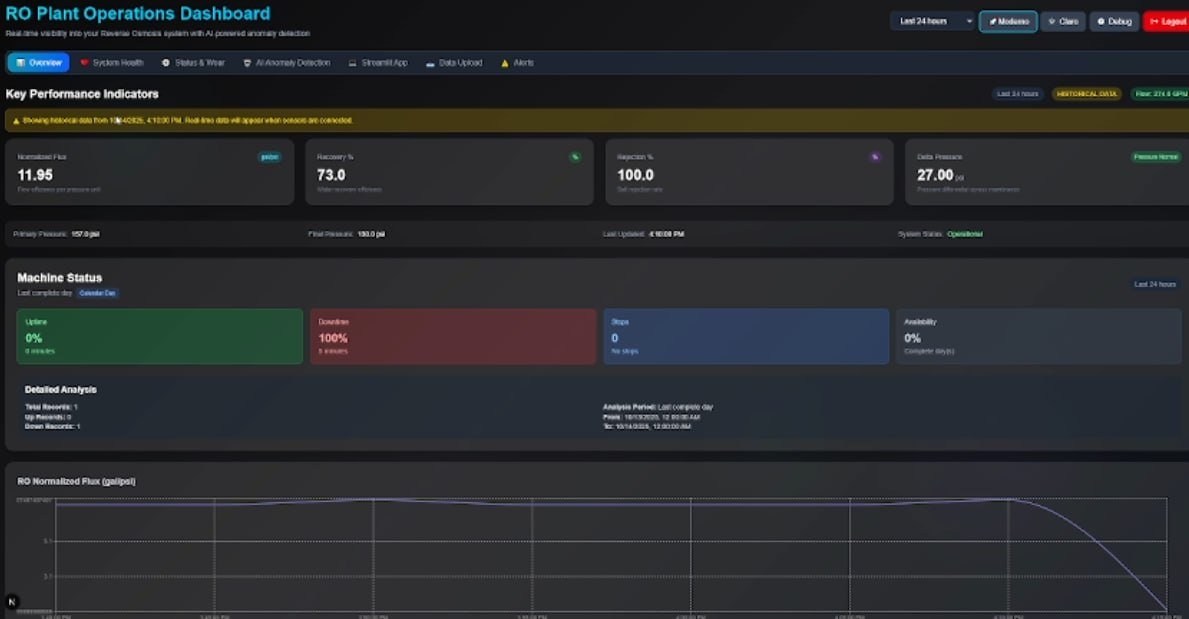
Task: Click the Operational system status text
Action: coord(965,234)
